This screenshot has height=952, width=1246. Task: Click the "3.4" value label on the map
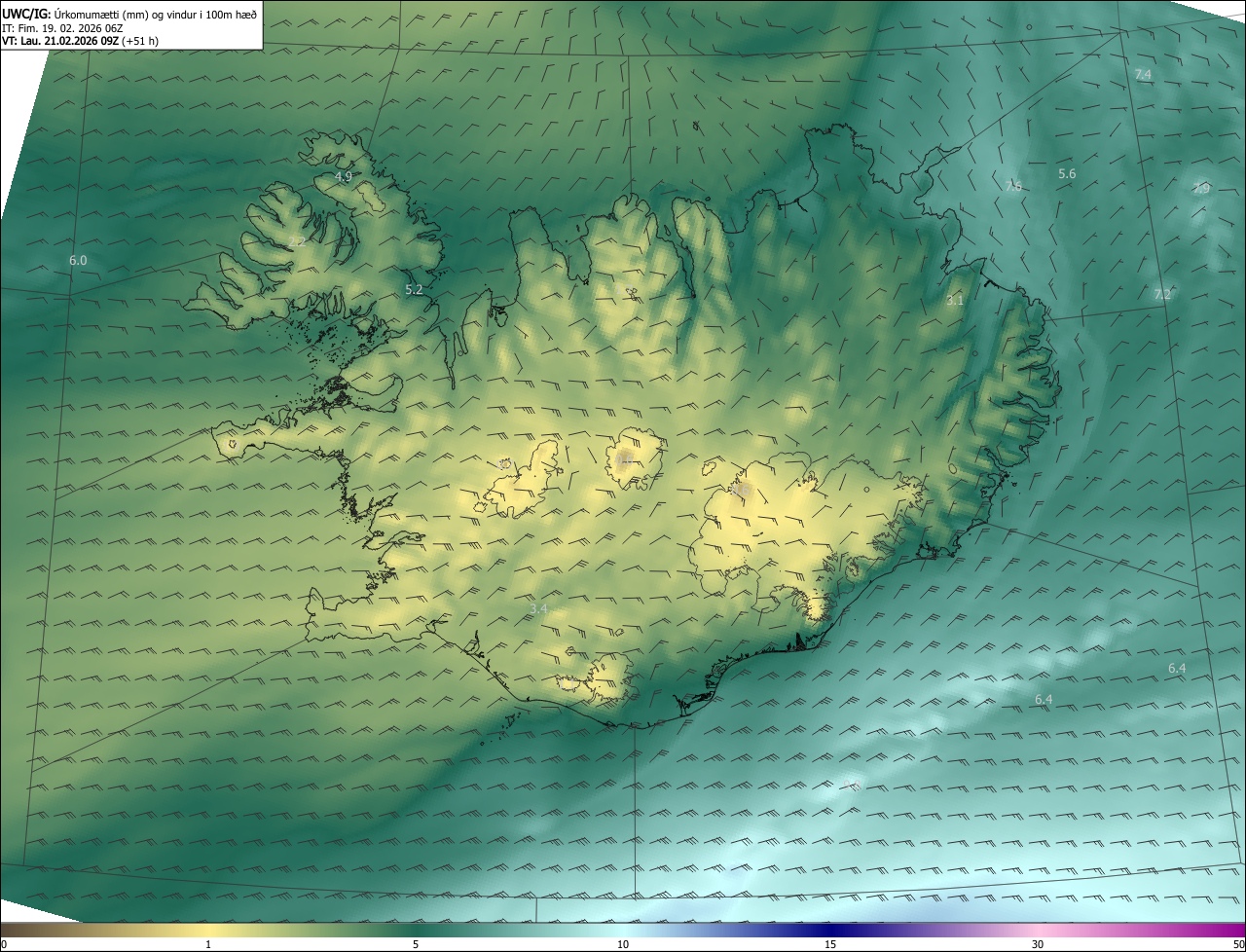click(x=538, y=608)
